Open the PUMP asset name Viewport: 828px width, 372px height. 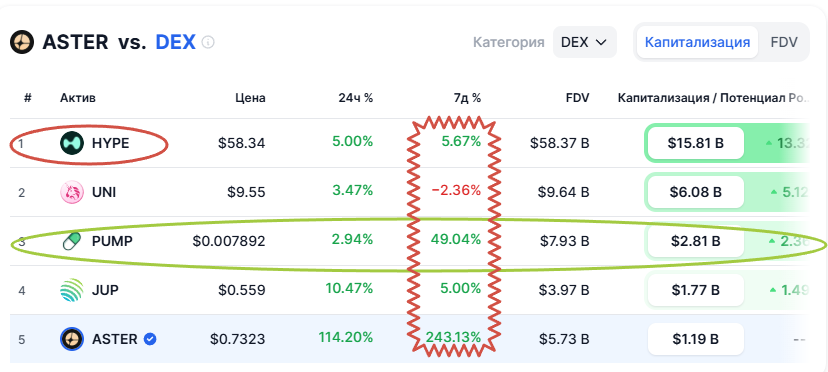(x=112, y=241)
